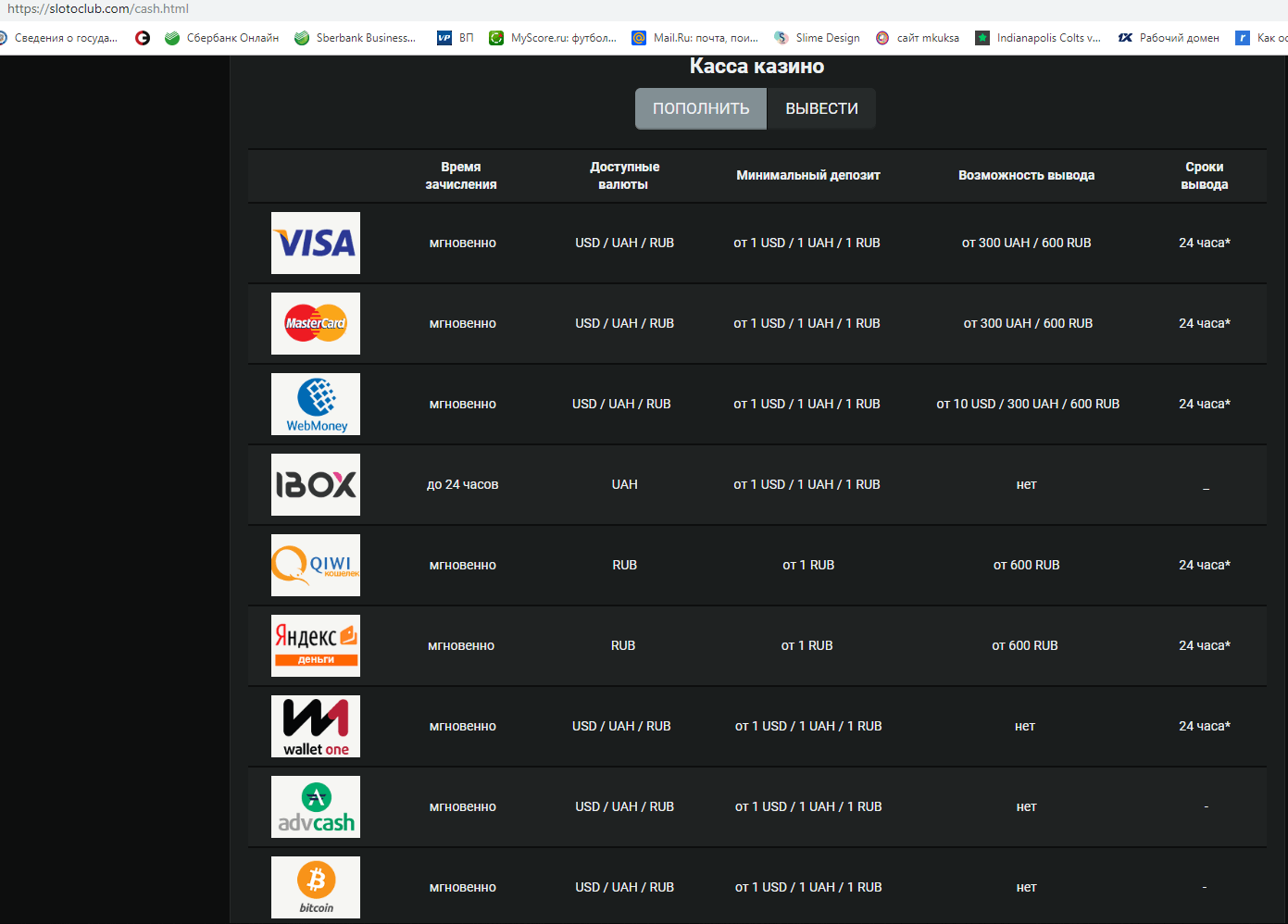
Task: Click the Минимальный депозит column header
Action: point(808,175)
